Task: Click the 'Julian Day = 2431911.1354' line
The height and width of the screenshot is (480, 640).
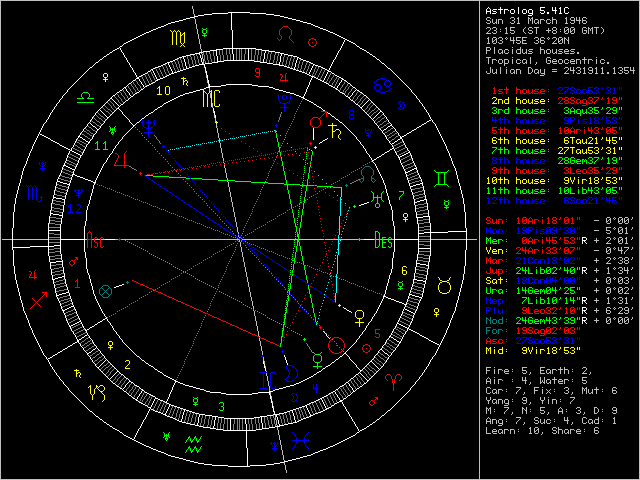Action: pyautogui.click(x=560, y=71)
